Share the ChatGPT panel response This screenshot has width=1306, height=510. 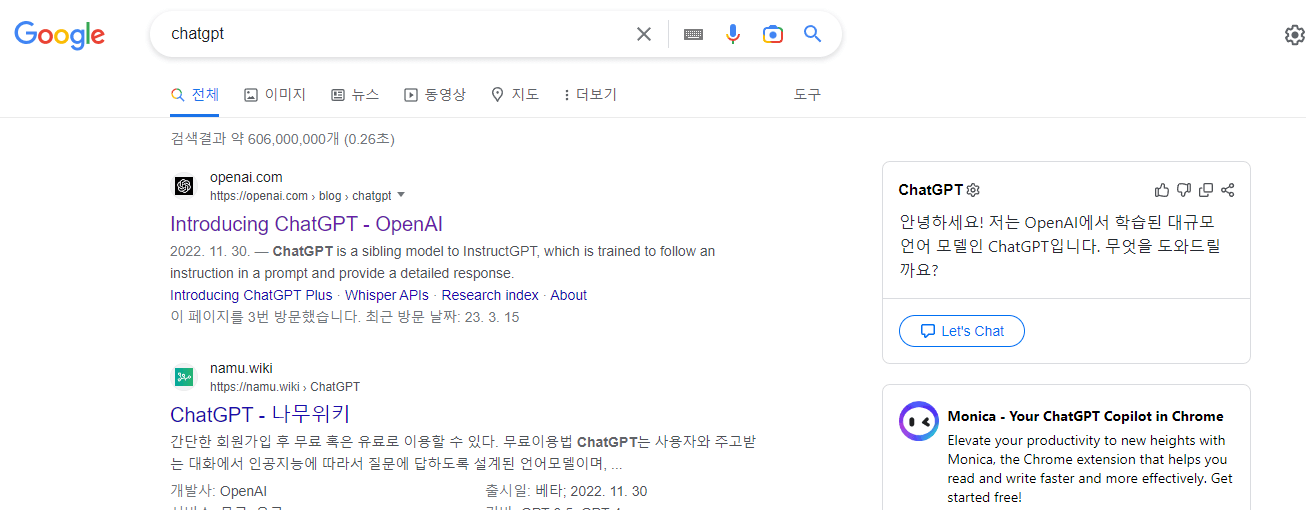[1228, 190]
